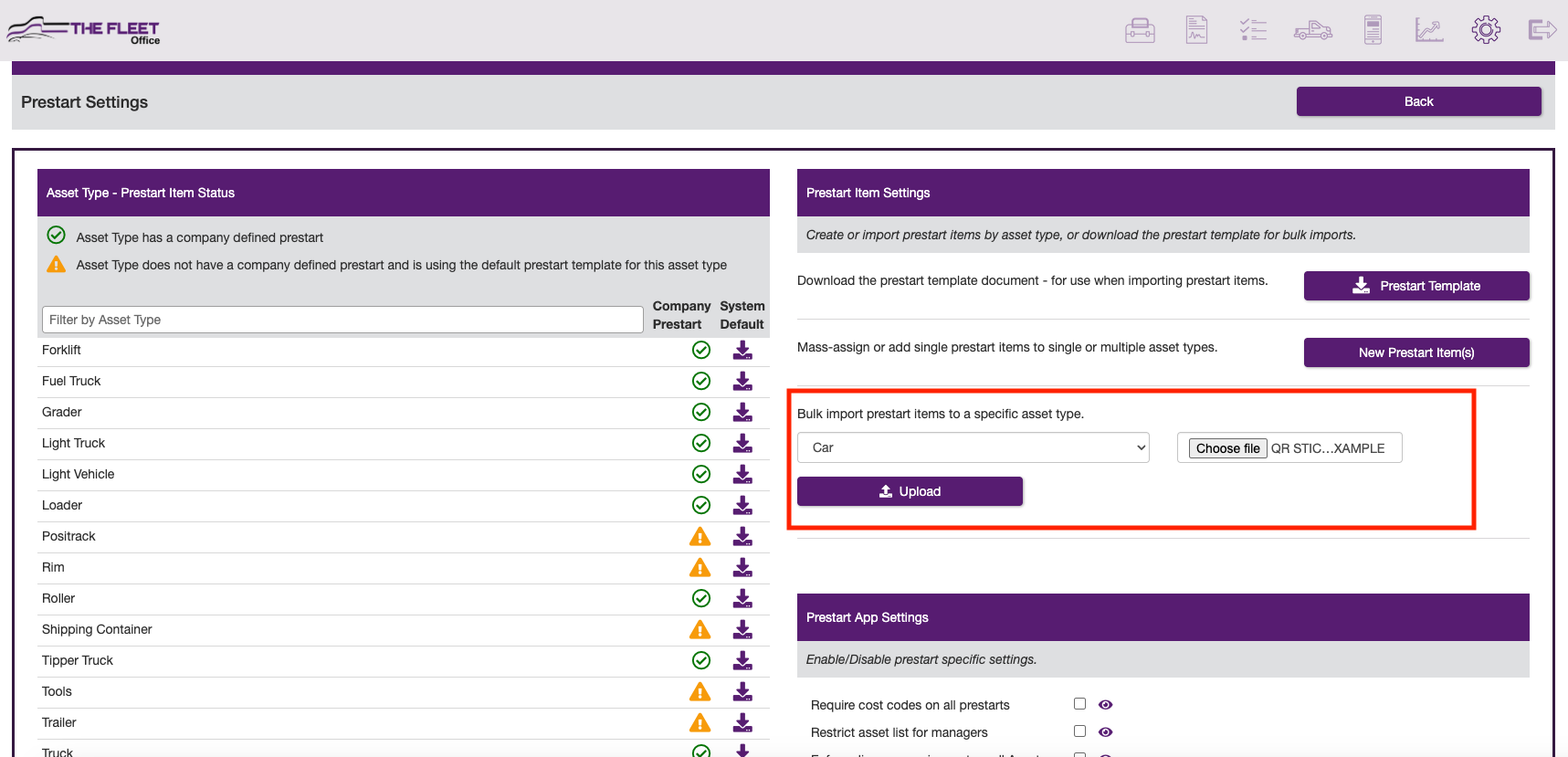Click the Prestart Settings page title
The image size is (1568, 757).
[x=84, y=102]
